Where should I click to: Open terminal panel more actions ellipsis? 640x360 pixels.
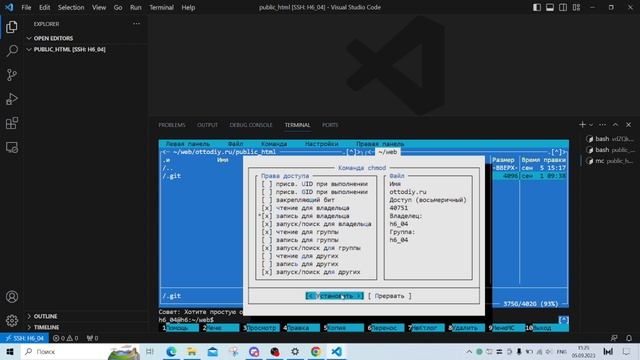click(x=602, y=124)
